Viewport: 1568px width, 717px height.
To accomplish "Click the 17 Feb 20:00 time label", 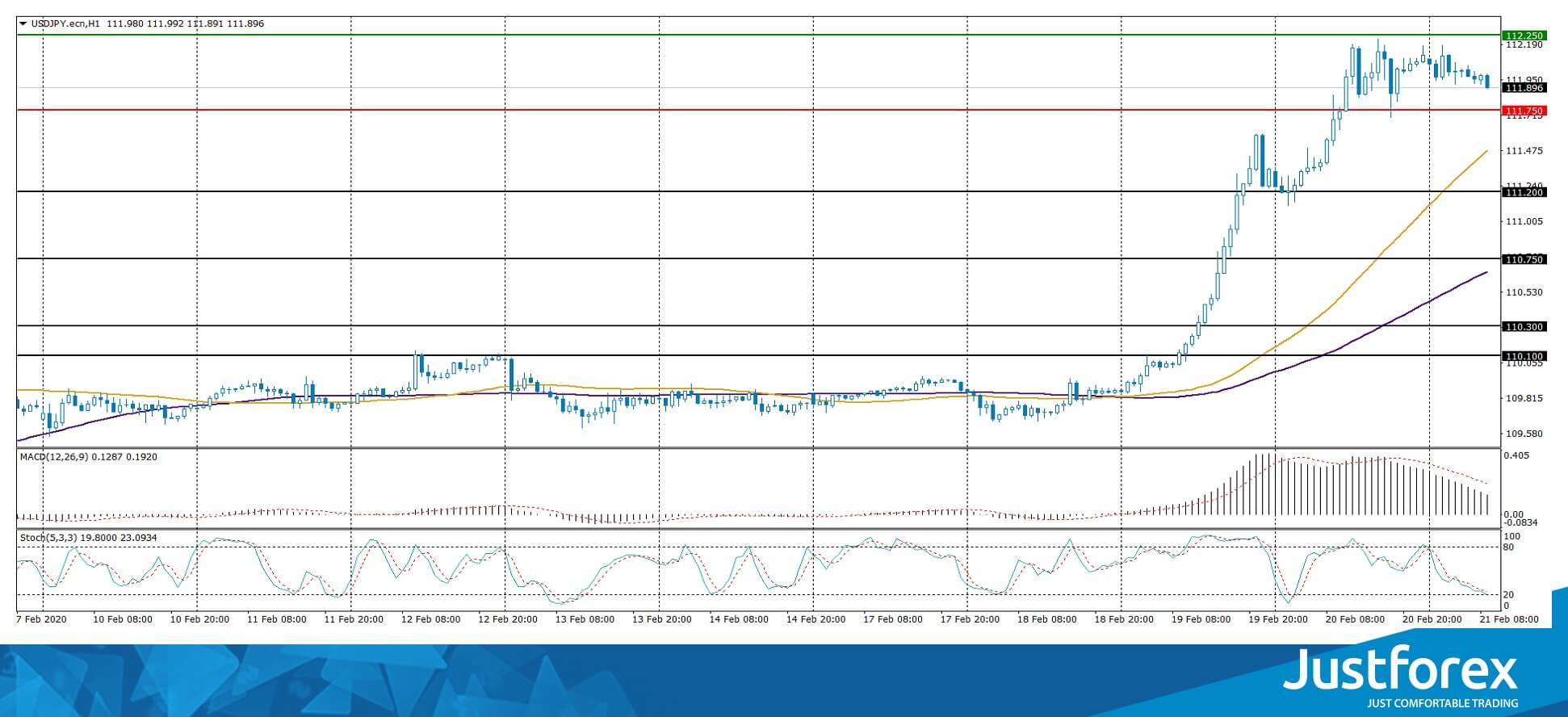I will (x=970, y=619).
